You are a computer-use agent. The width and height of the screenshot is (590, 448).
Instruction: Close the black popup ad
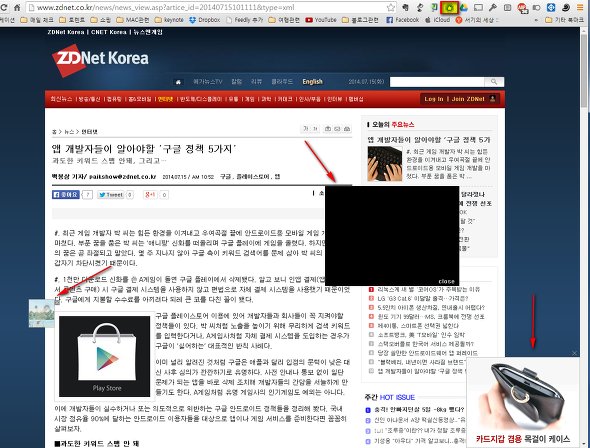coord(447,281)
